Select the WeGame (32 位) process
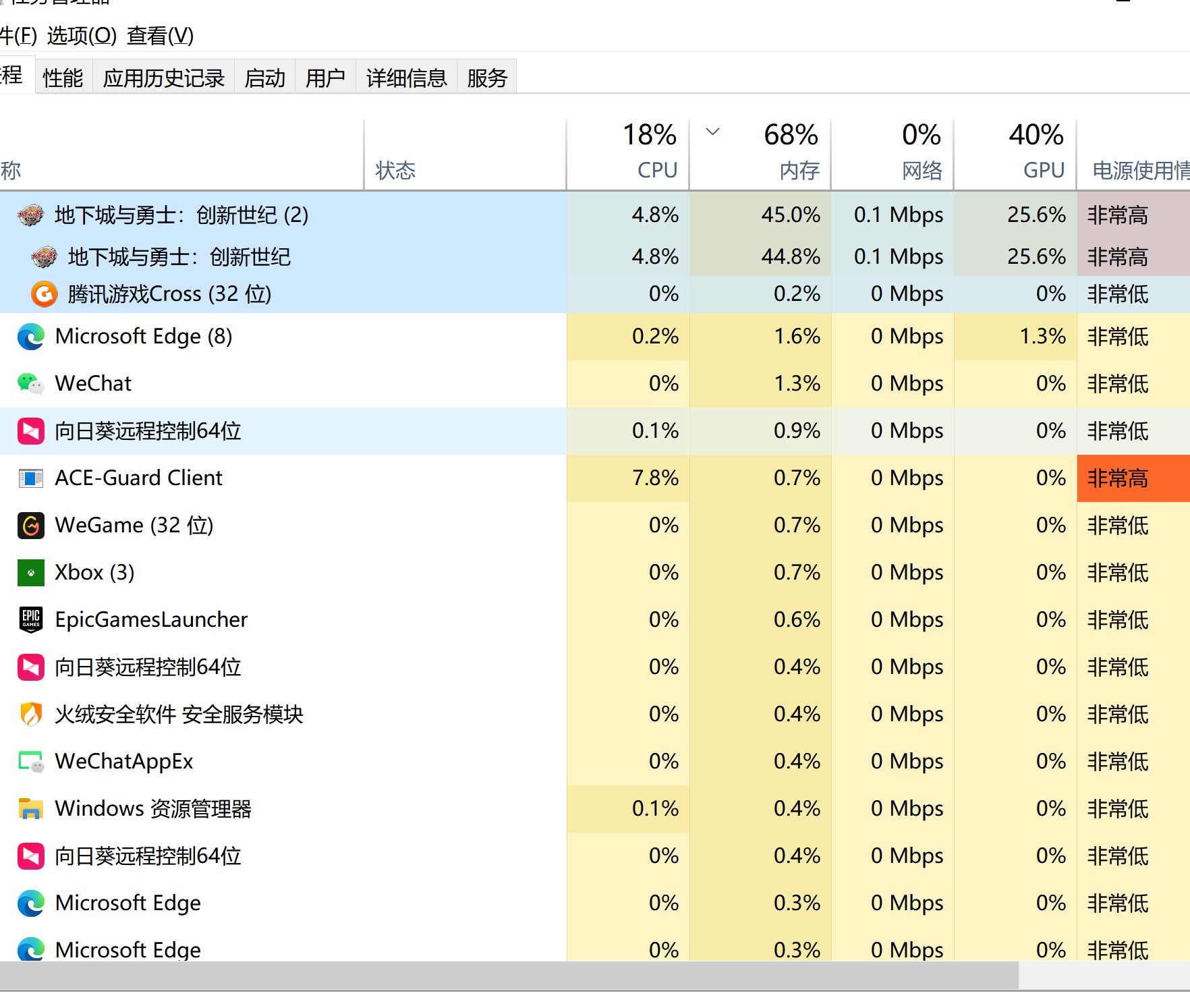Image resolution: width=1190 pixels, height=1008 pixels. 595,525
